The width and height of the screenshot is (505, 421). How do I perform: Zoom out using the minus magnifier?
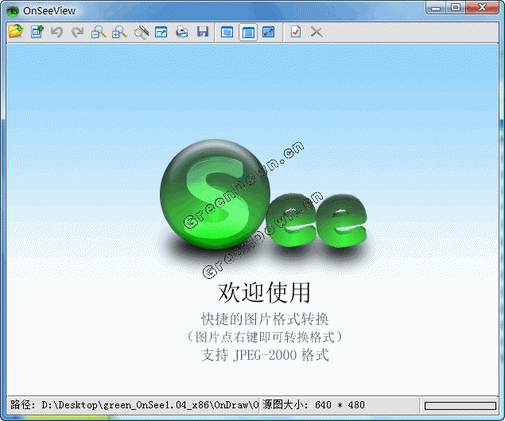[x=99, y=32]
